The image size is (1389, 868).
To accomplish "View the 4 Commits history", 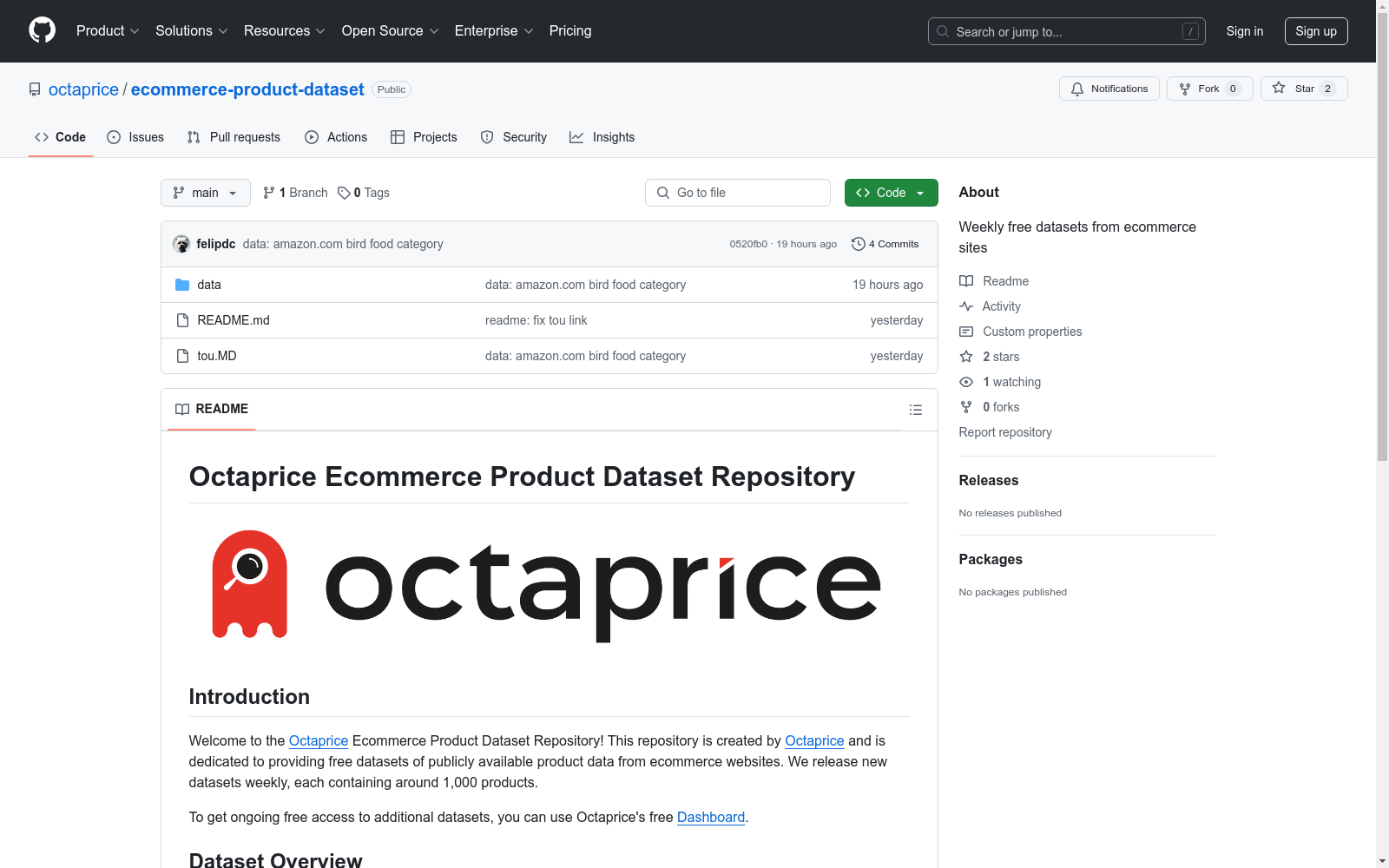I will [885, 244].
